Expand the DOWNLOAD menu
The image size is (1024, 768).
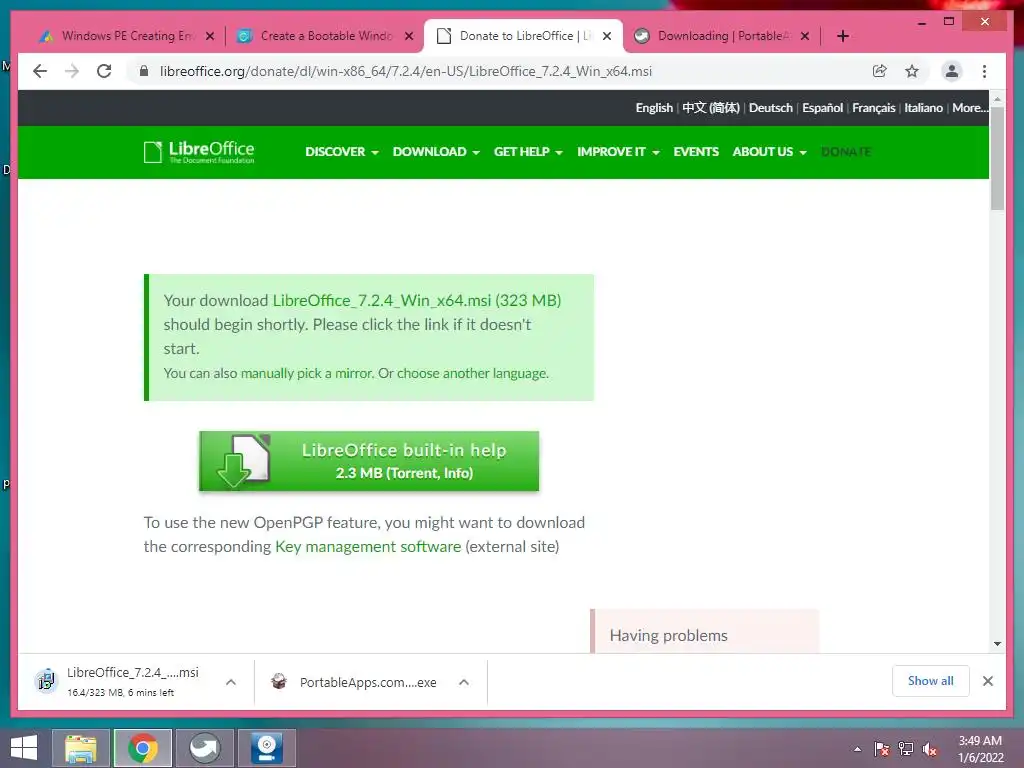(436, 152)
